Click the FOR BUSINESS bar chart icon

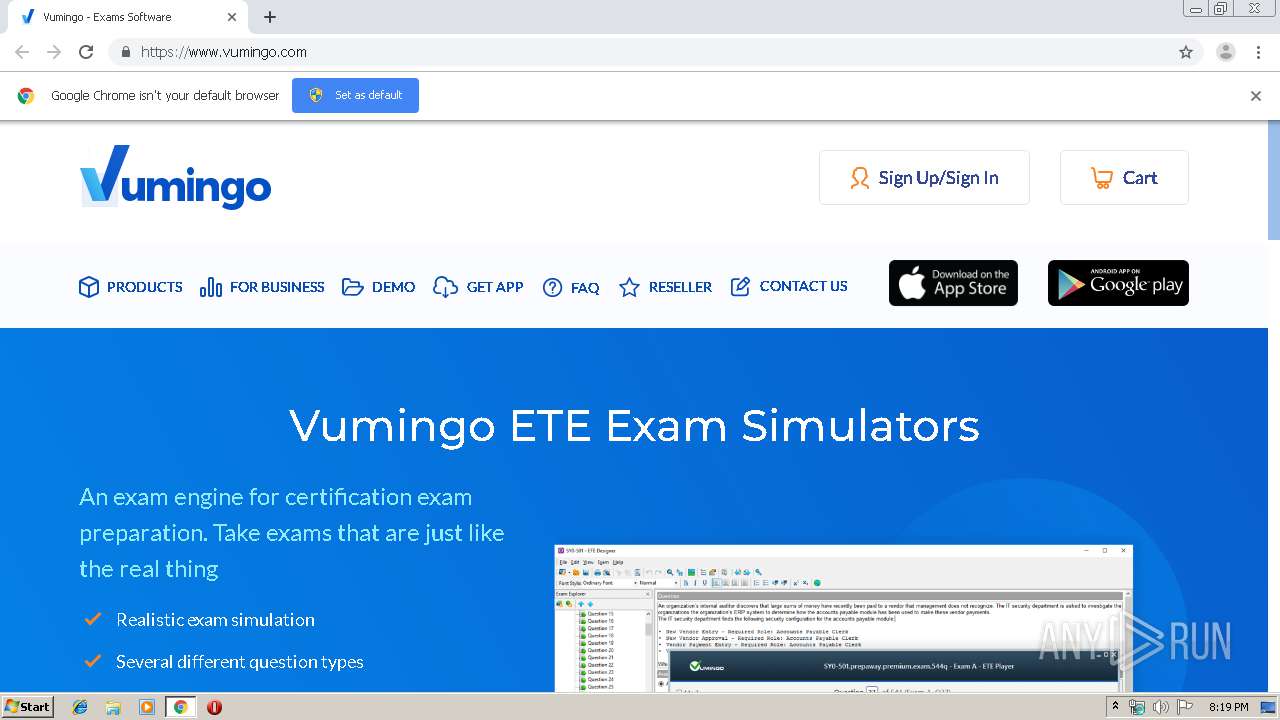pos(211,287)
